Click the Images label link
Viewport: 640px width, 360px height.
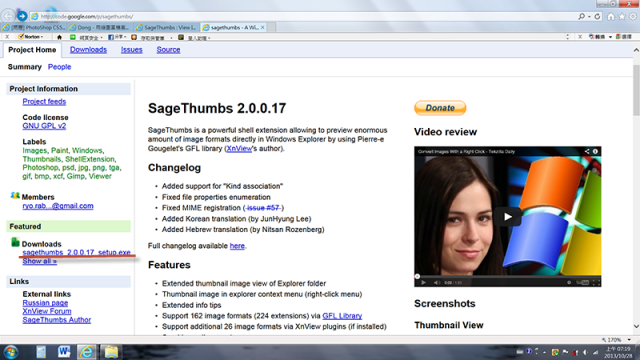(35, 151)
